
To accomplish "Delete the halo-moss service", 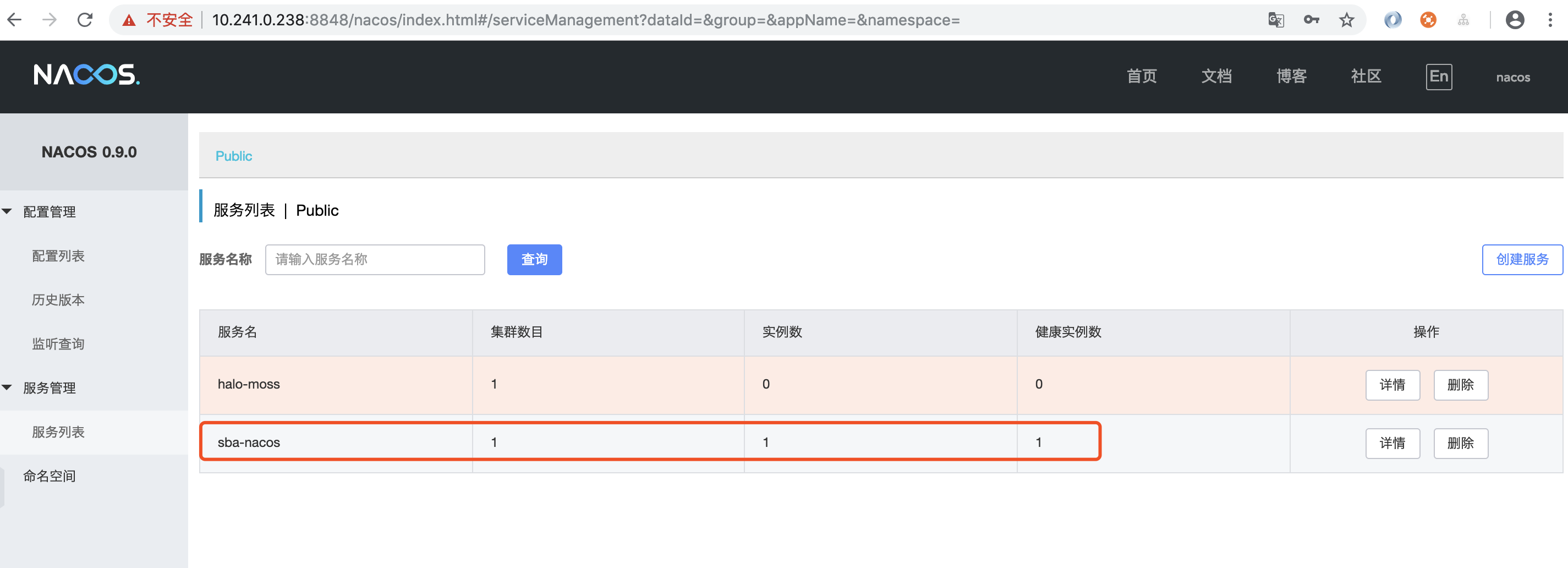I will (1460, 385).
